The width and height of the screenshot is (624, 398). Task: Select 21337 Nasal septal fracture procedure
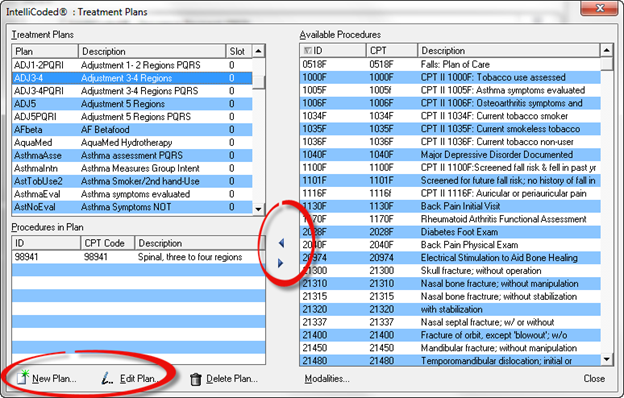click(x=450, y=322)
